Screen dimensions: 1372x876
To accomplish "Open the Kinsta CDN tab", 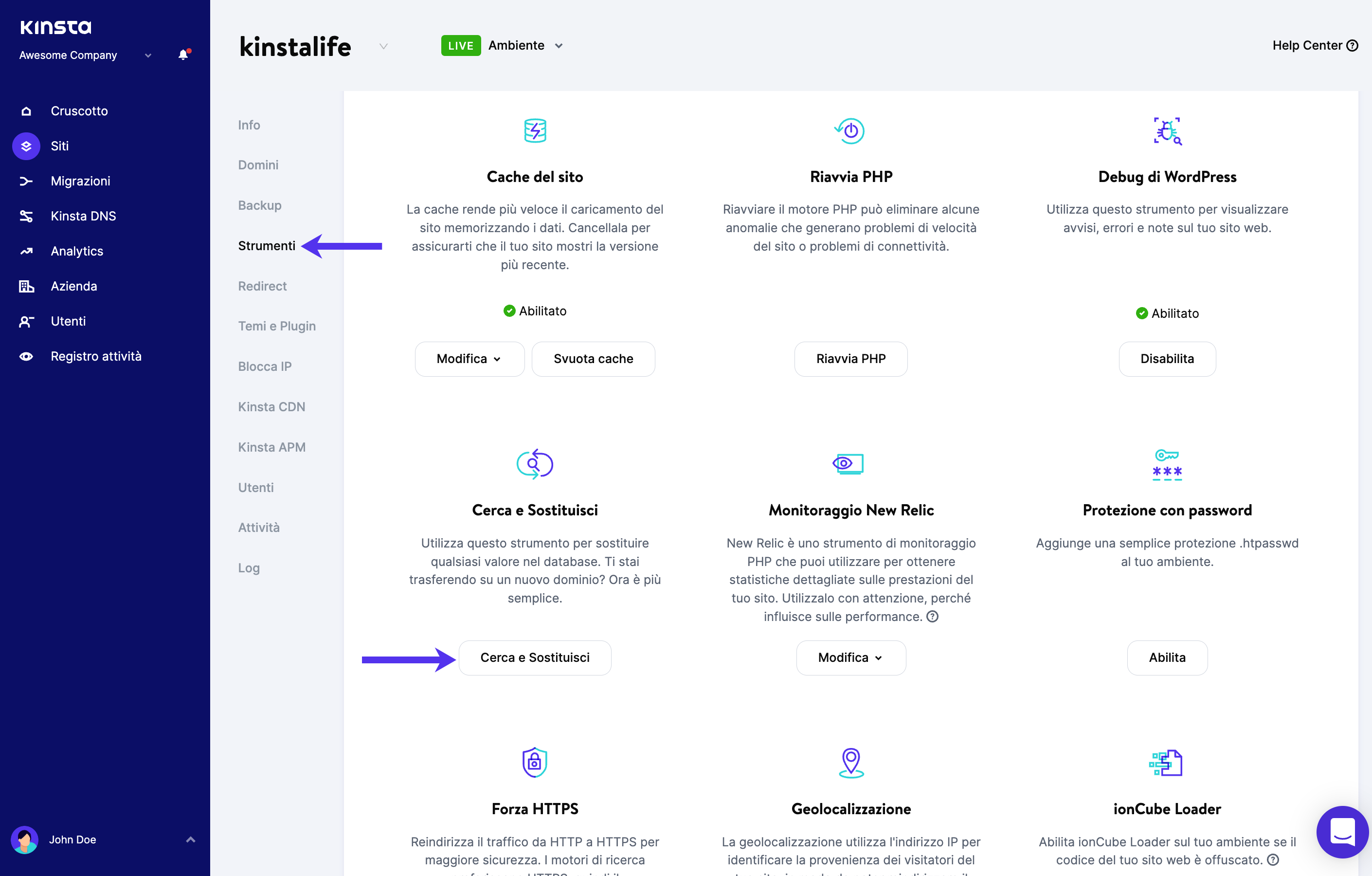I will click(272, 407).
